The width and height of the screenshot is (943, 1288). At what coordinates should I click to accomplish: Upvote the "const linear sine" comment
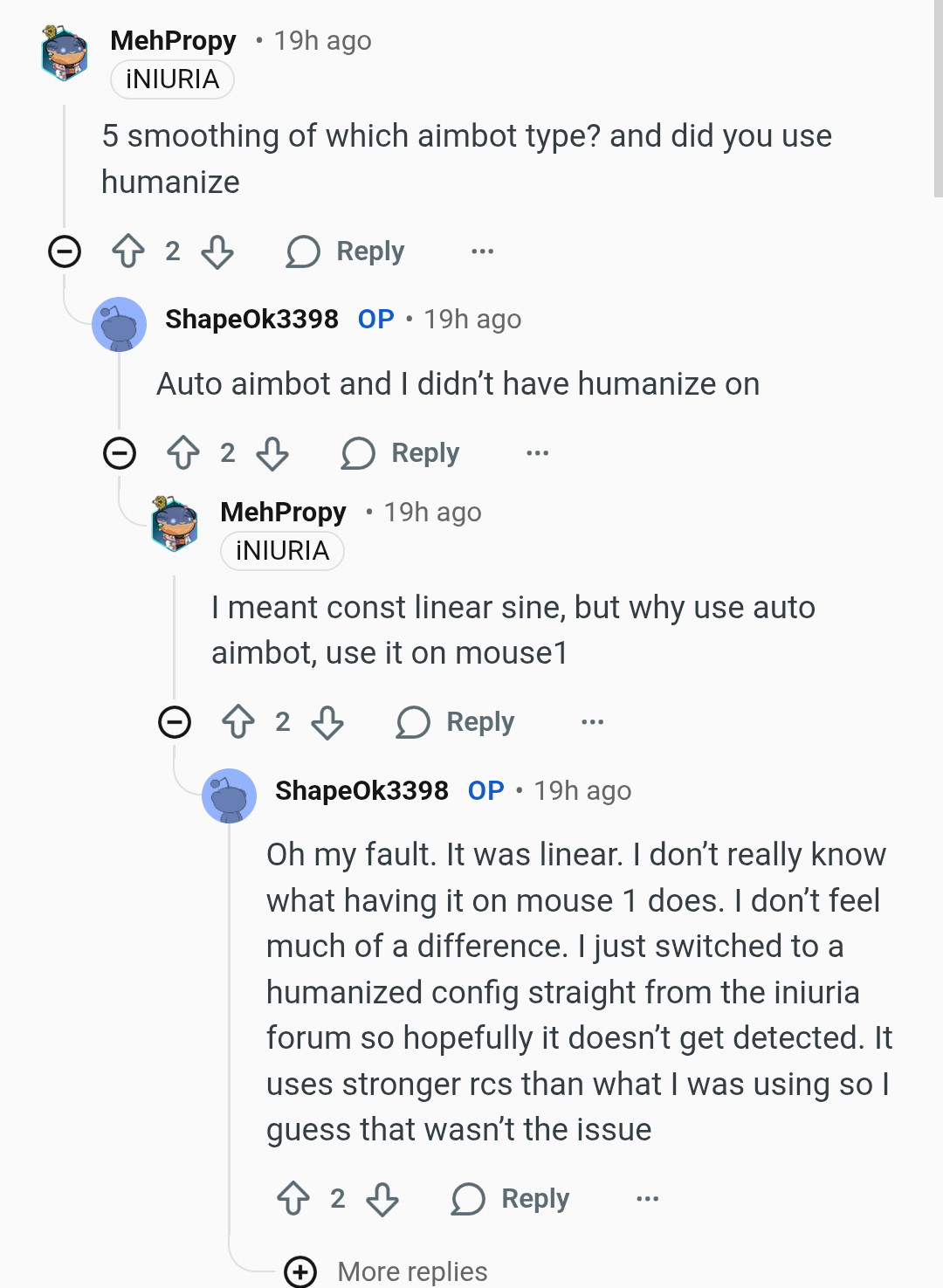pos(238,722)
